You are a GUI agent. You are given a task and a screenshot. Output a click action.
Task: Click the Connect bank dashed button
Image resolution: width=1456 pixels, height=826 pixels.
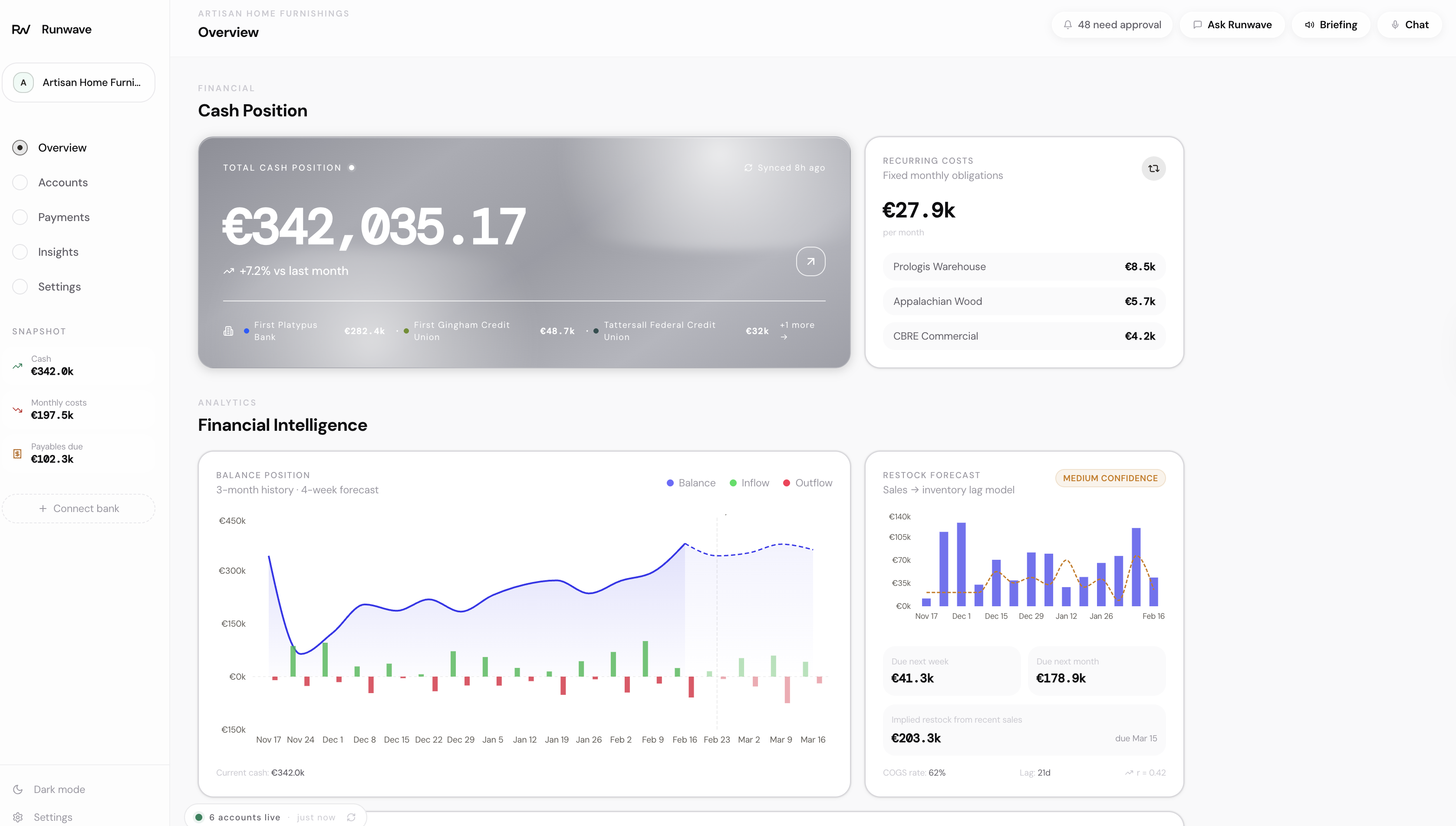click(79, 508)
